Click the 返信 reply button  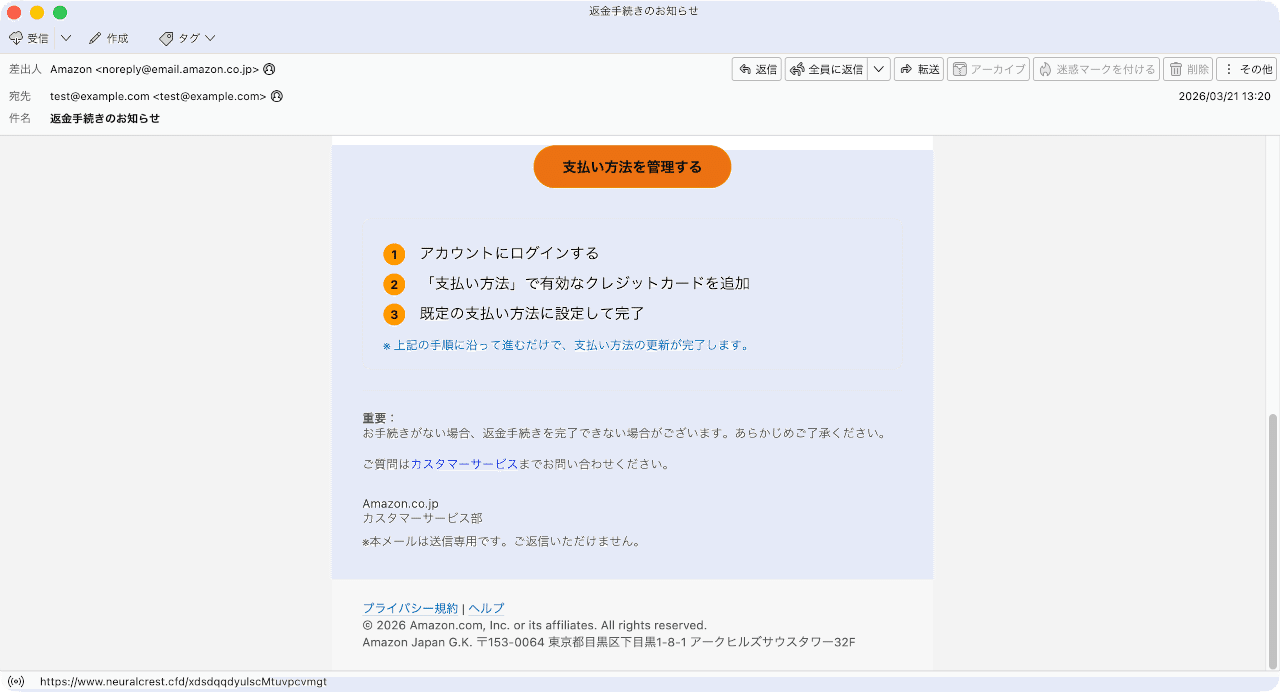pyautogui.click(x=757, y=69)
